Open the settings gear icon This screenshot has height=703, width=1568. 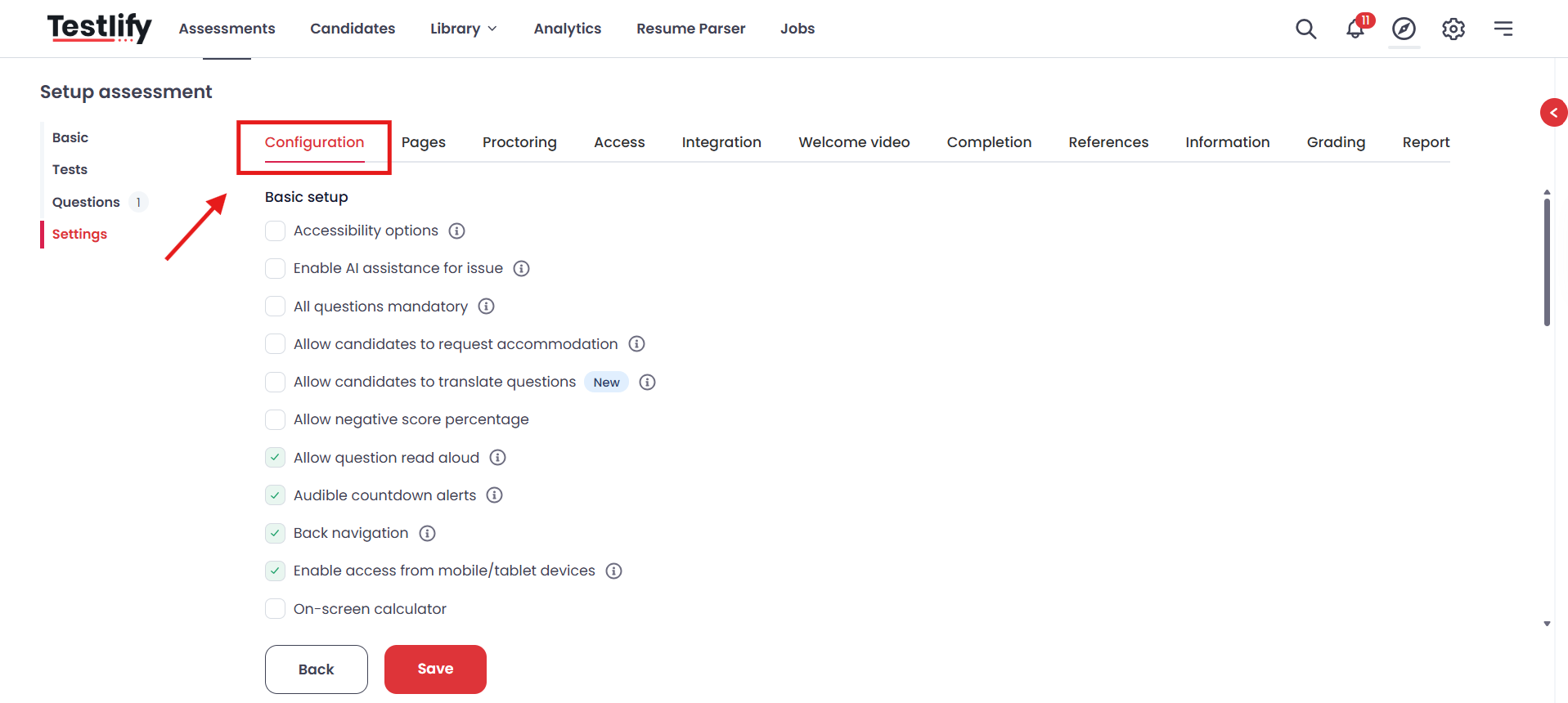1453,29
